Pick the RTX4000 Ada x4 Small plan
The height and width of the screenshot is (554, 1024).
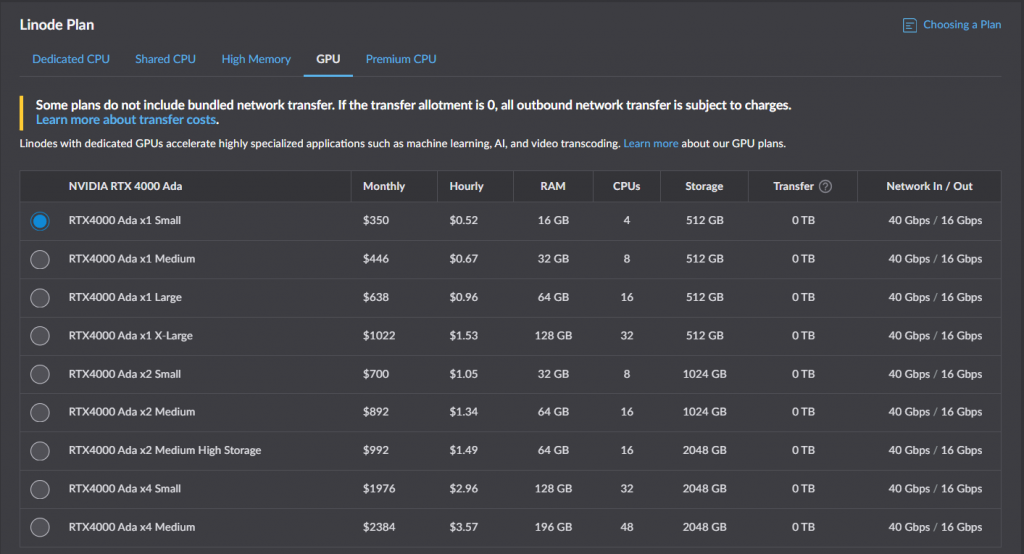click(x=40, y=489)
